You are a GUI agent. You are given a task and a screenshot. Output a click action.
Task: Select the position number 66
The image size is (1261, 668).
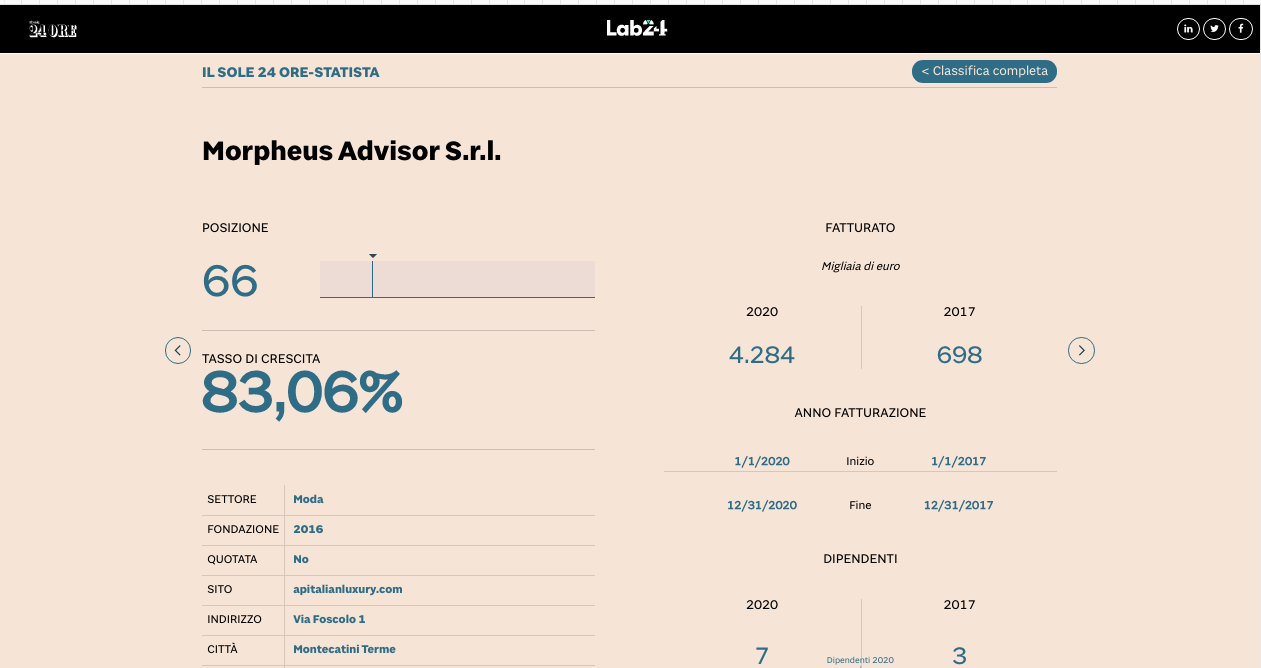click(230, 281)
